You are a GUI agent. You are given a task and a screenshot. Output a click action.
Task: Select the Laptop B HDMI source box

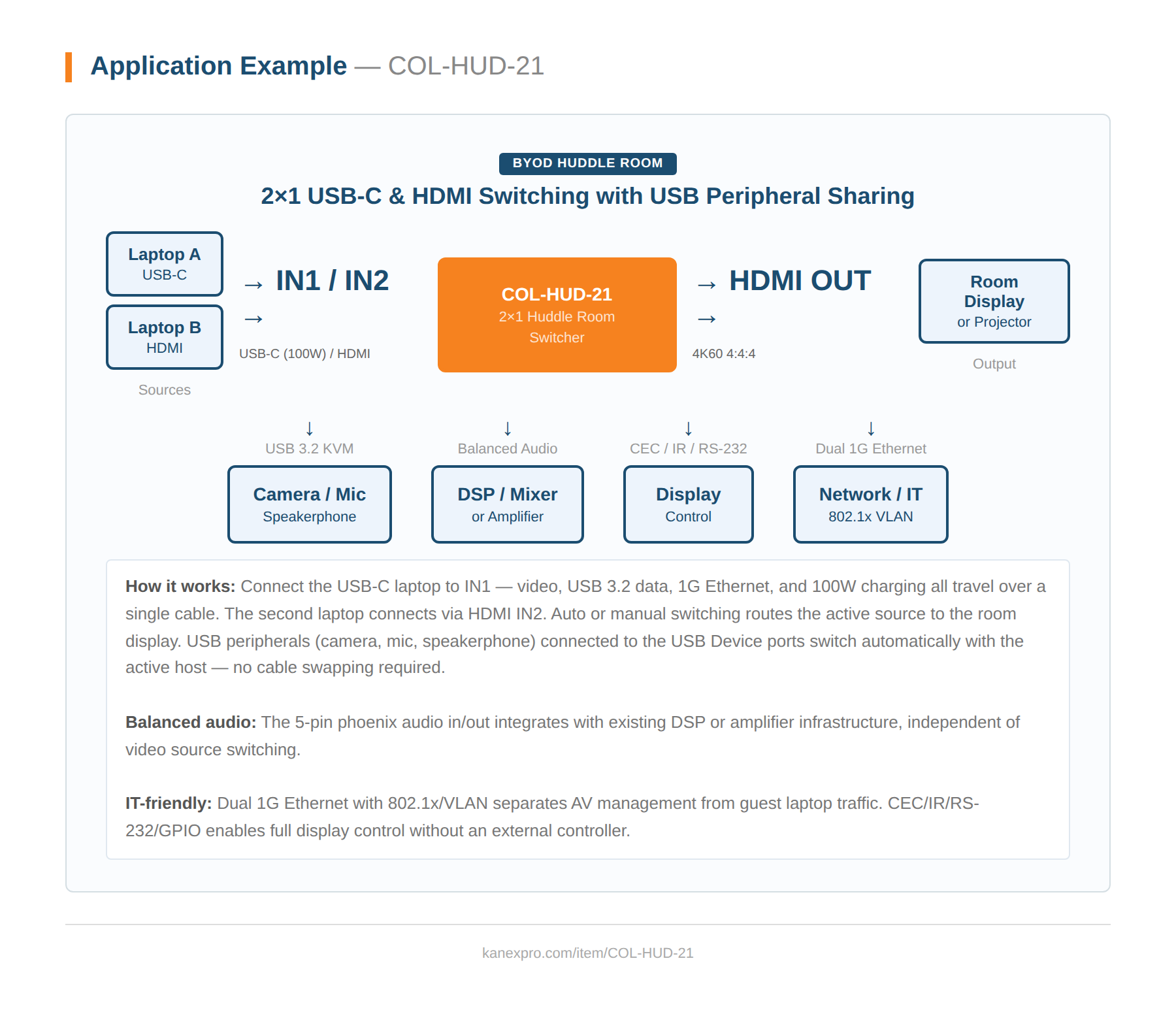165,337
